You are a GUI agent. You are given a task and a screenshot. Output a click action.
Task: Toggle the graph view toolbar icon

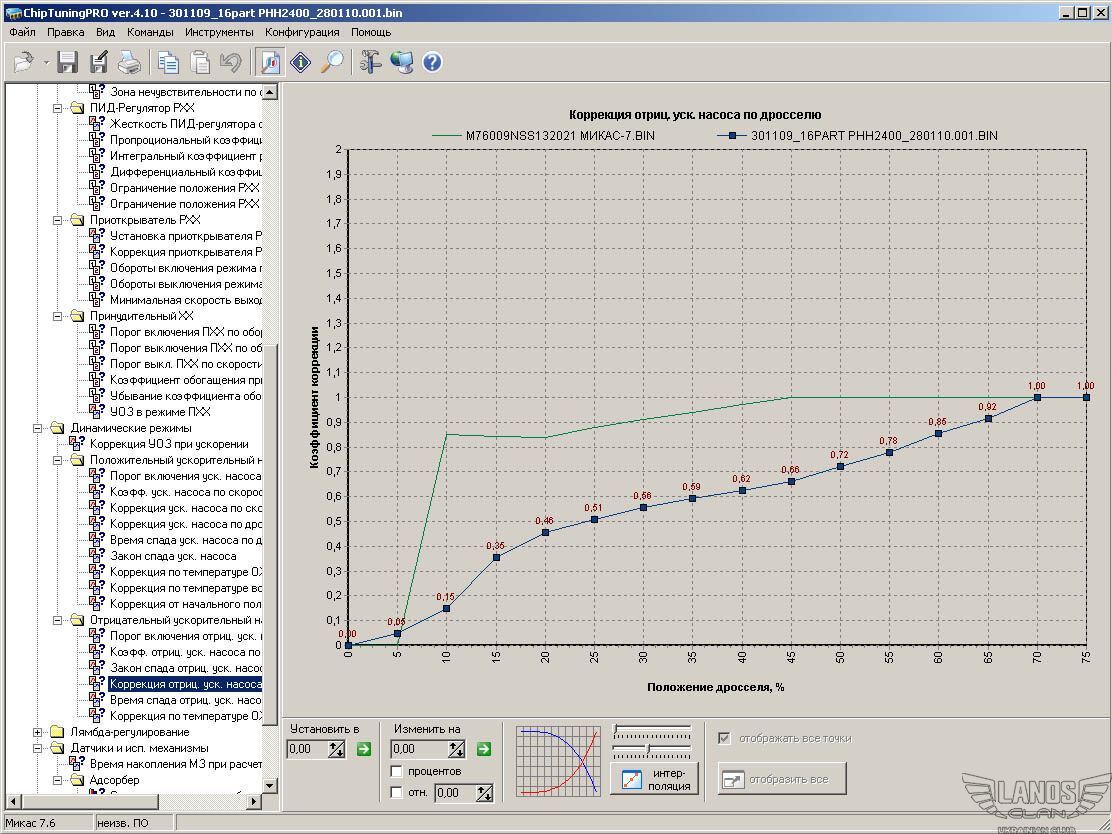(x=270, y=62)
